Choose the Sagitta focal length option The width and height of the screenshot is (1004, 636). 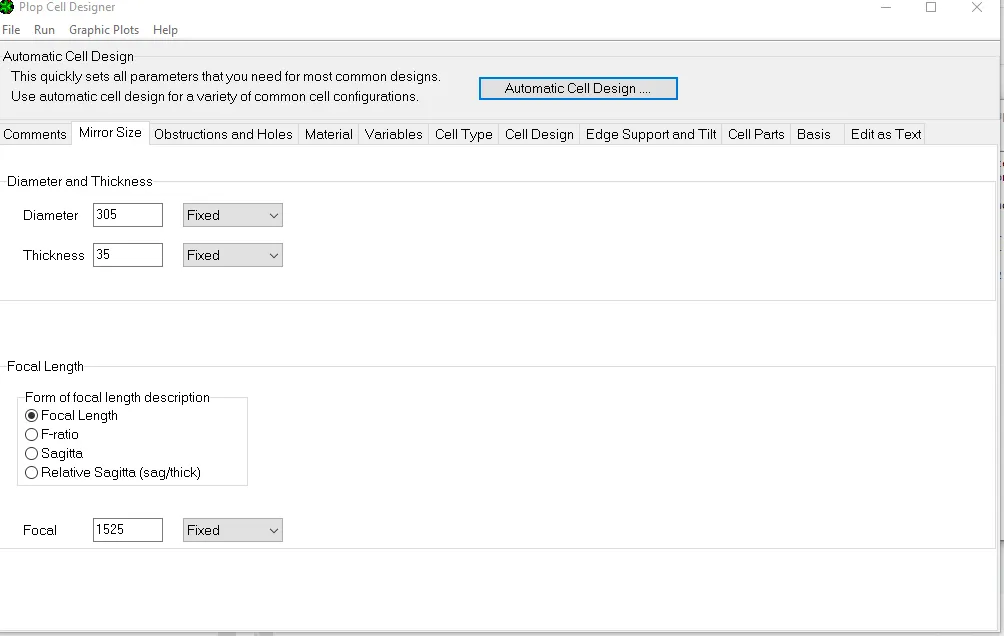pyautogui.click(x=32, y=454)
